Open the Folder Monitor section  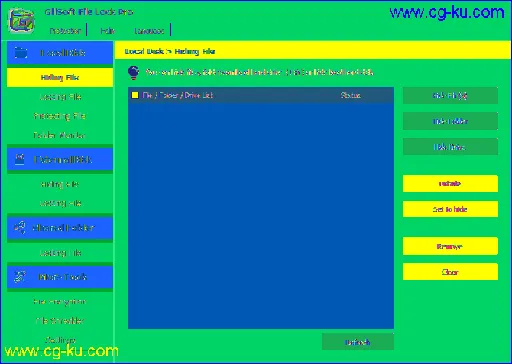[59, 135]
